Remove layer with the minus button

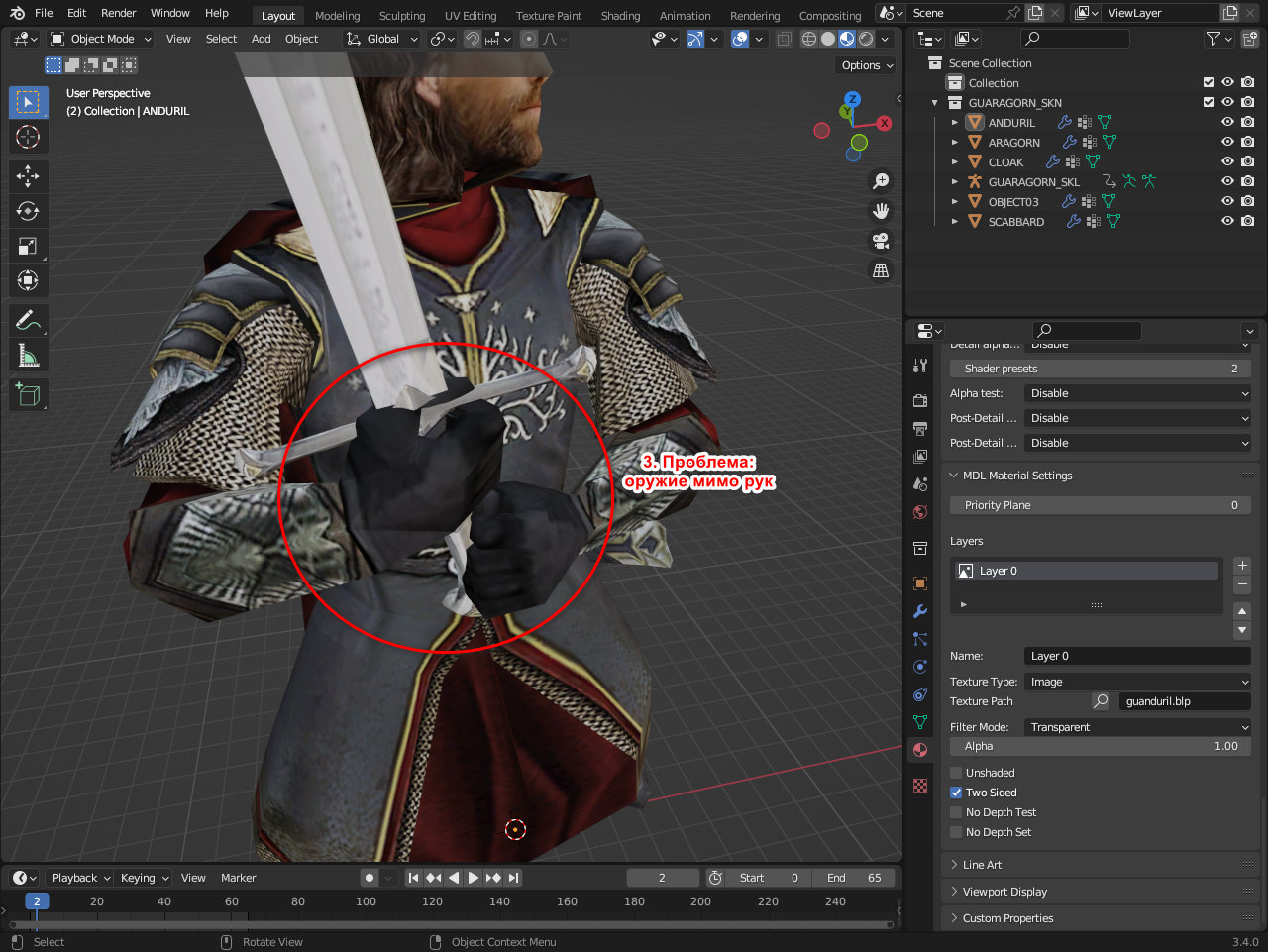[1242, 585]
